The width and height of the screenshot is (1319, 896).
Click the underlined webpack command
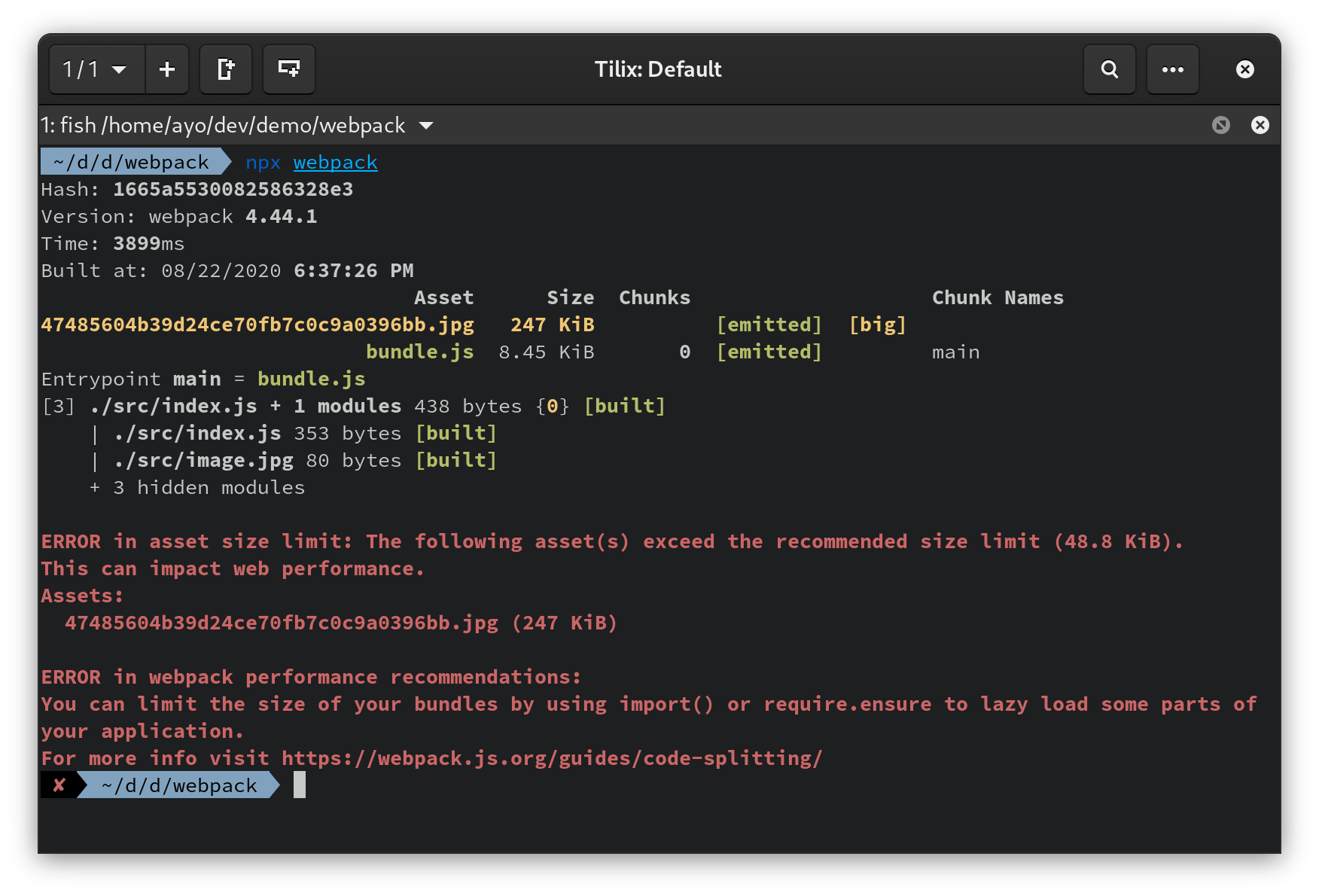pyautogui.click(x=336, y=163)
